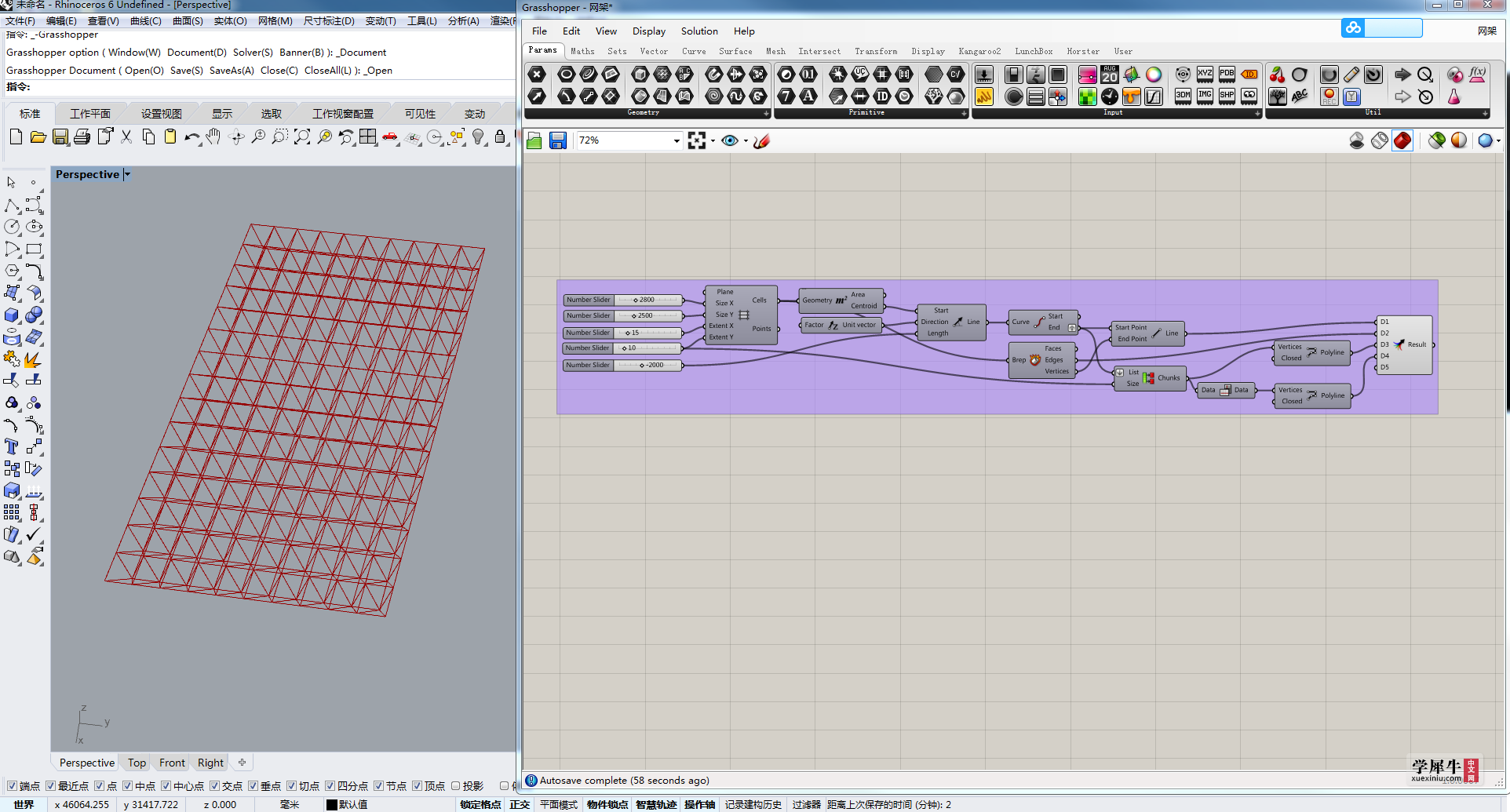
Task: Click the Paste clipboard icon
Action: tap(170, 137)
